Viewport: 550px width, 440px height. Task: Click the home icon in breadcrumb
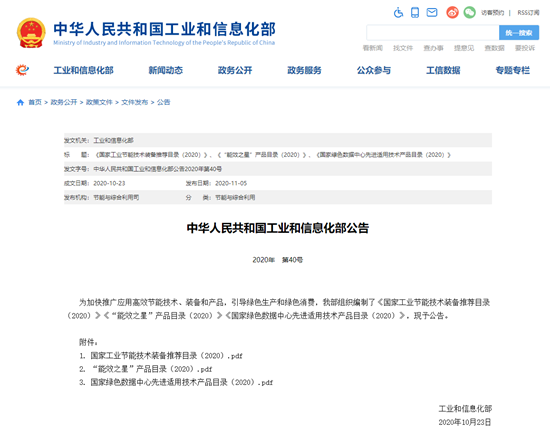point(20,102)
